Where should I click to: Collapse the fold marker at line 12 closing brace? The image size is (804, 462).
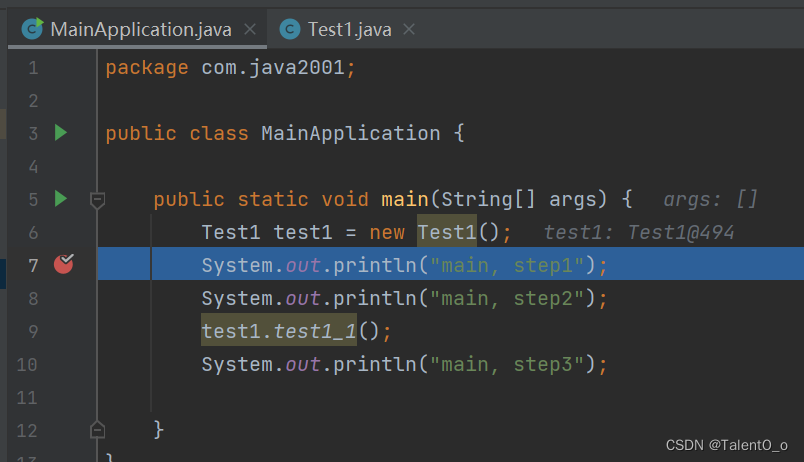97,430
